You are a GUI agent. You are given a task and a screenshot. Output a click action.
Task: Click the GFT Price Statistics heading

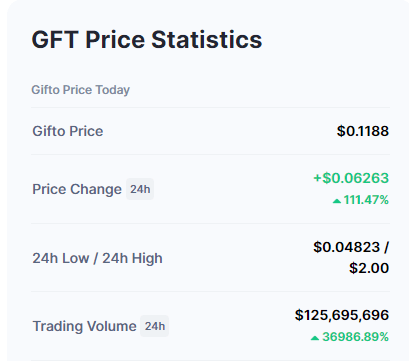[147, 40]
